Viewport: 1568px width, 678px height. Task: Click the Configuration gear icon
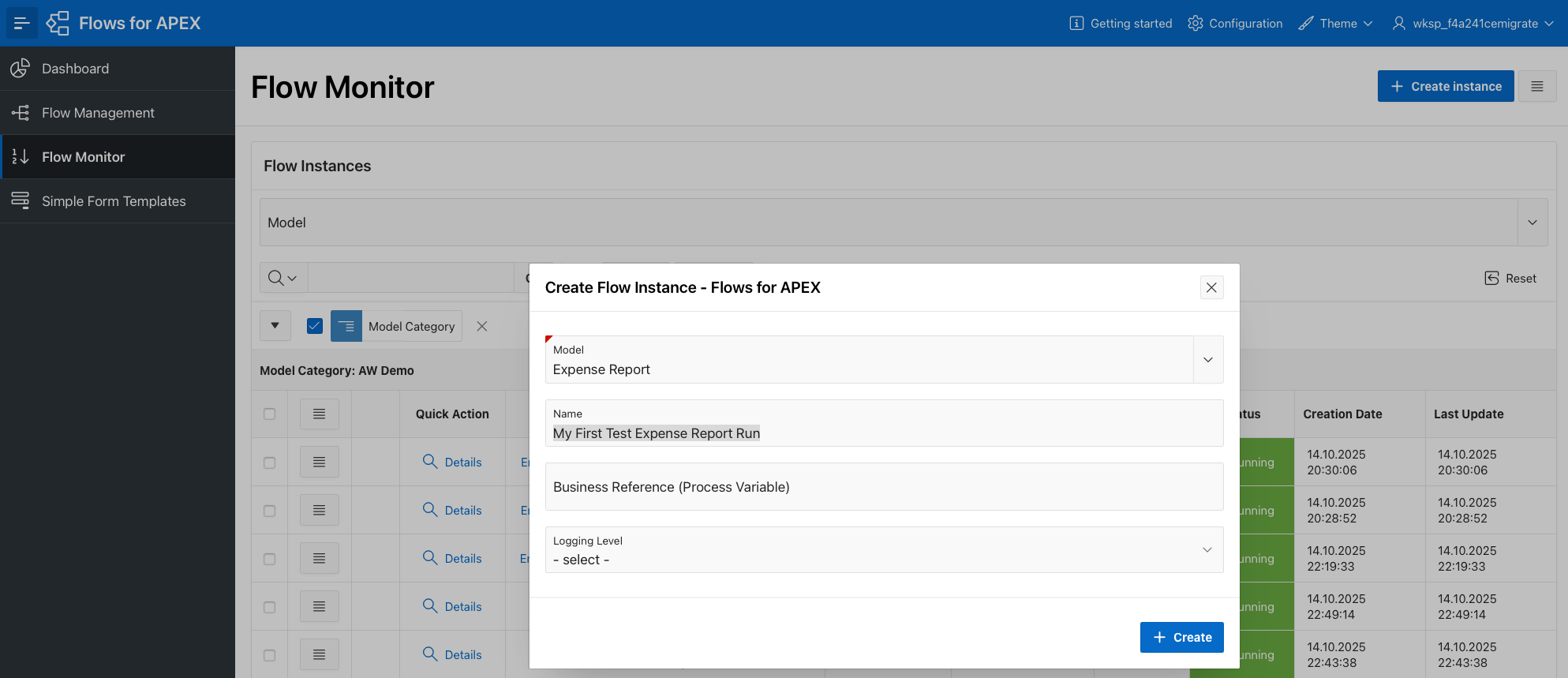[1196, 23]
